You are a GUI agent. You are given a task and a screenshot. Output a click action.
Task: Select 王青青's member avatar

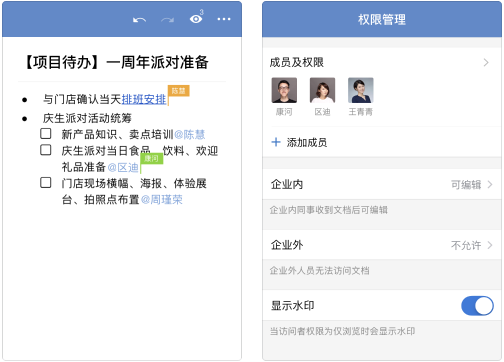361,90
